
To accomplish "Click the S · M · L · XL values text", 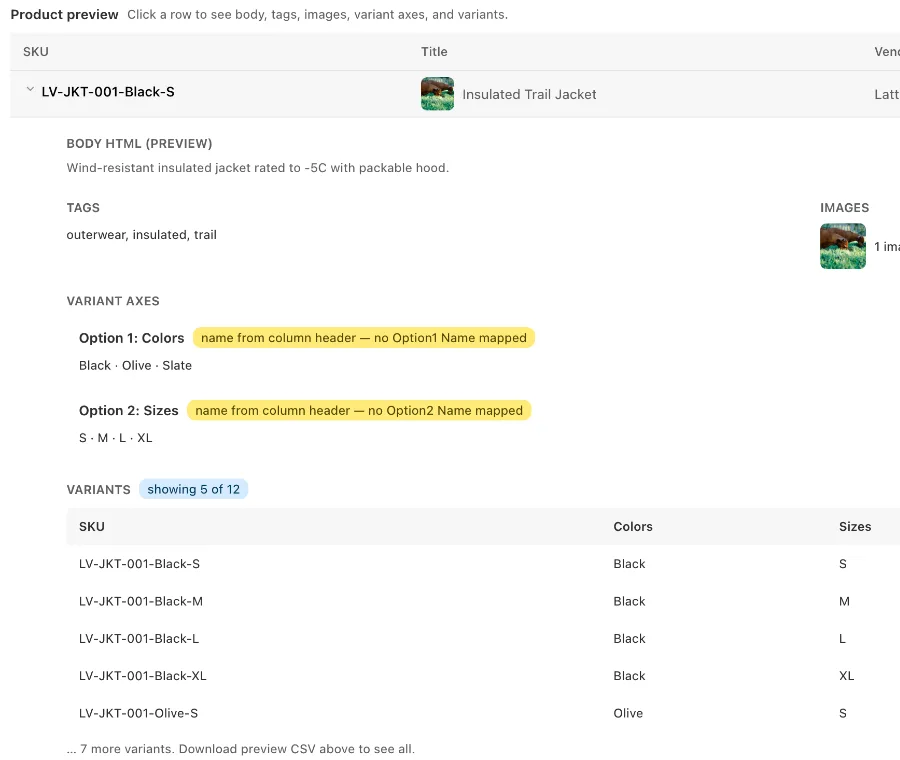I will click(x=115, y=438).
